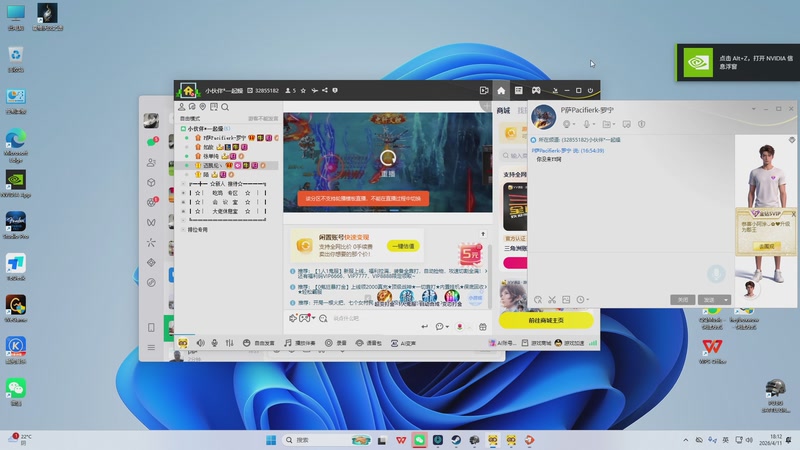Close the SVIP popup card
Screen dimensions: 800x450
[793, 214]
